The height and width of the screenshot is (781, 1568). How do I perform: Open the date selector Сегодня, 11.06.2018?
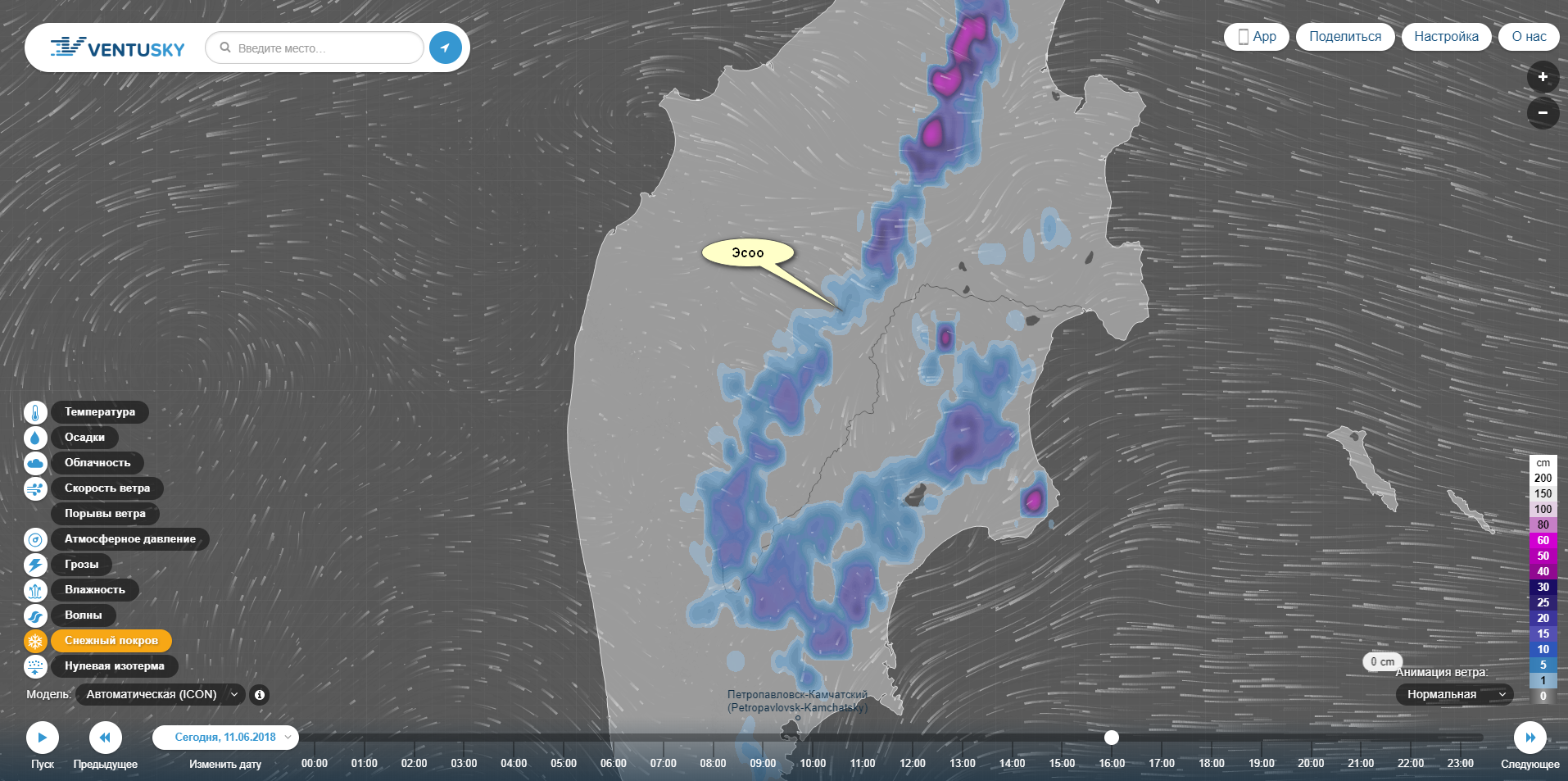[225, 738]
